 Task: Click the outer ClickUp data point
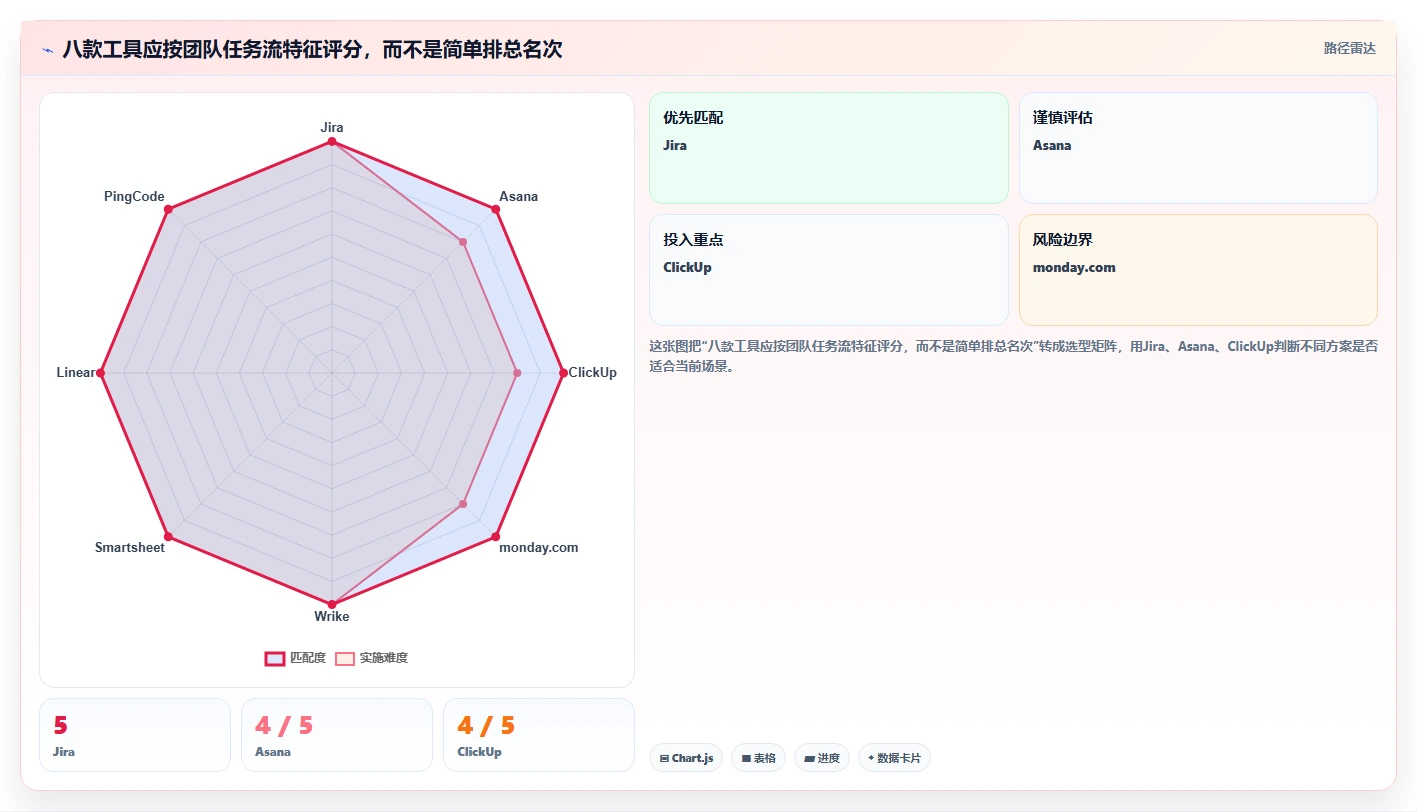(563, 373)
